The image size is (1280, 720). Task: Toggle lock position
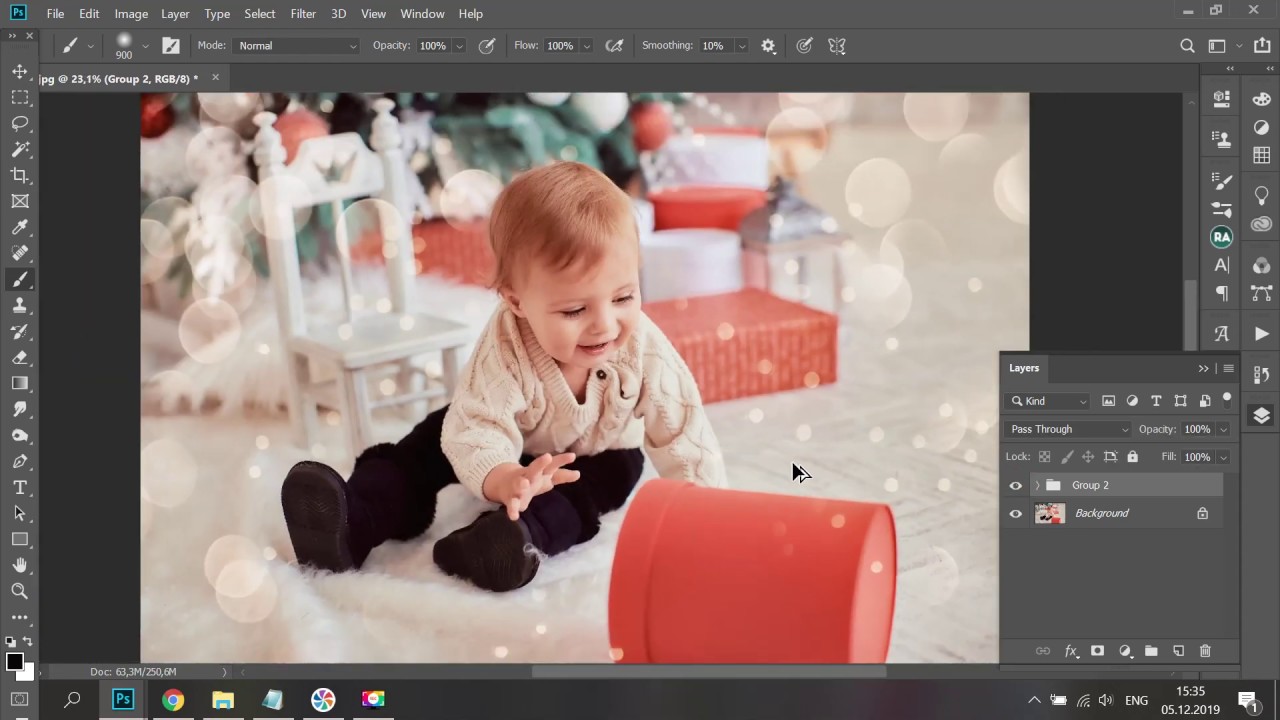1088,457
